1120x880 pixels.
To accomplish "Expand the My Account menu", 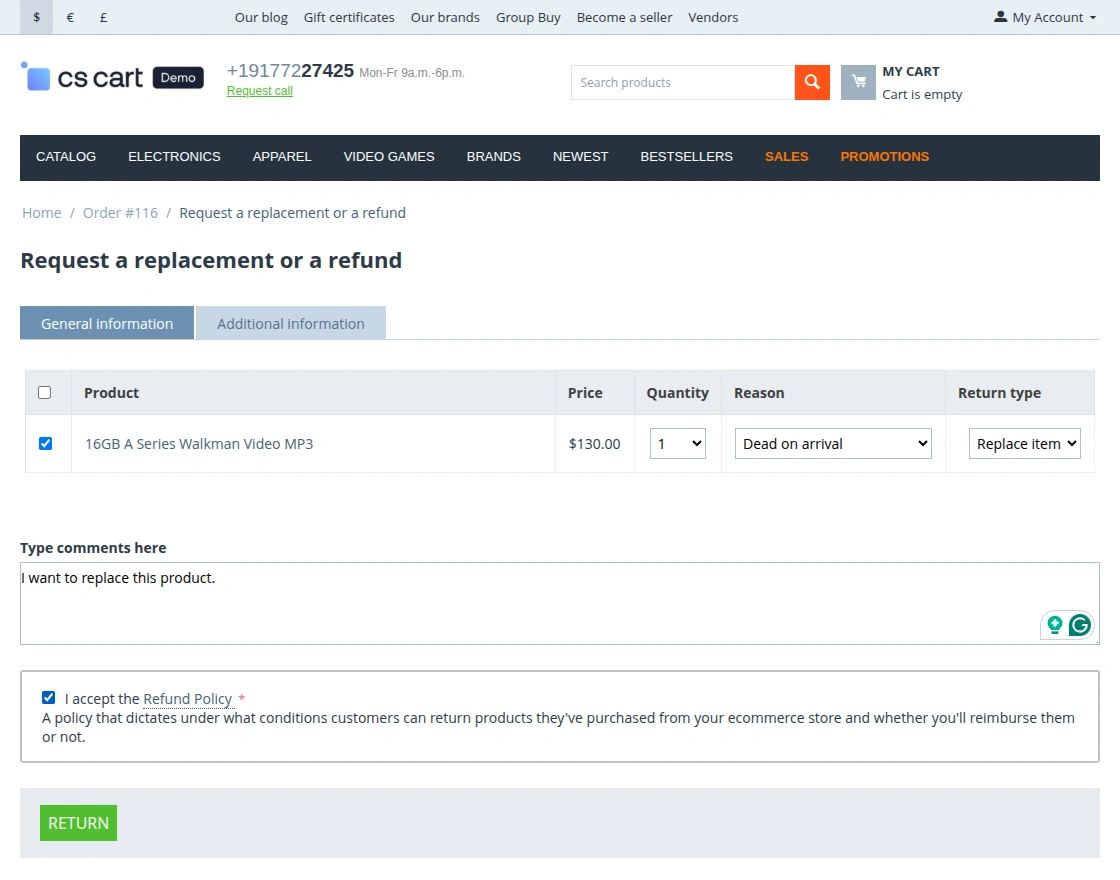I will (x=1045, y=17).
